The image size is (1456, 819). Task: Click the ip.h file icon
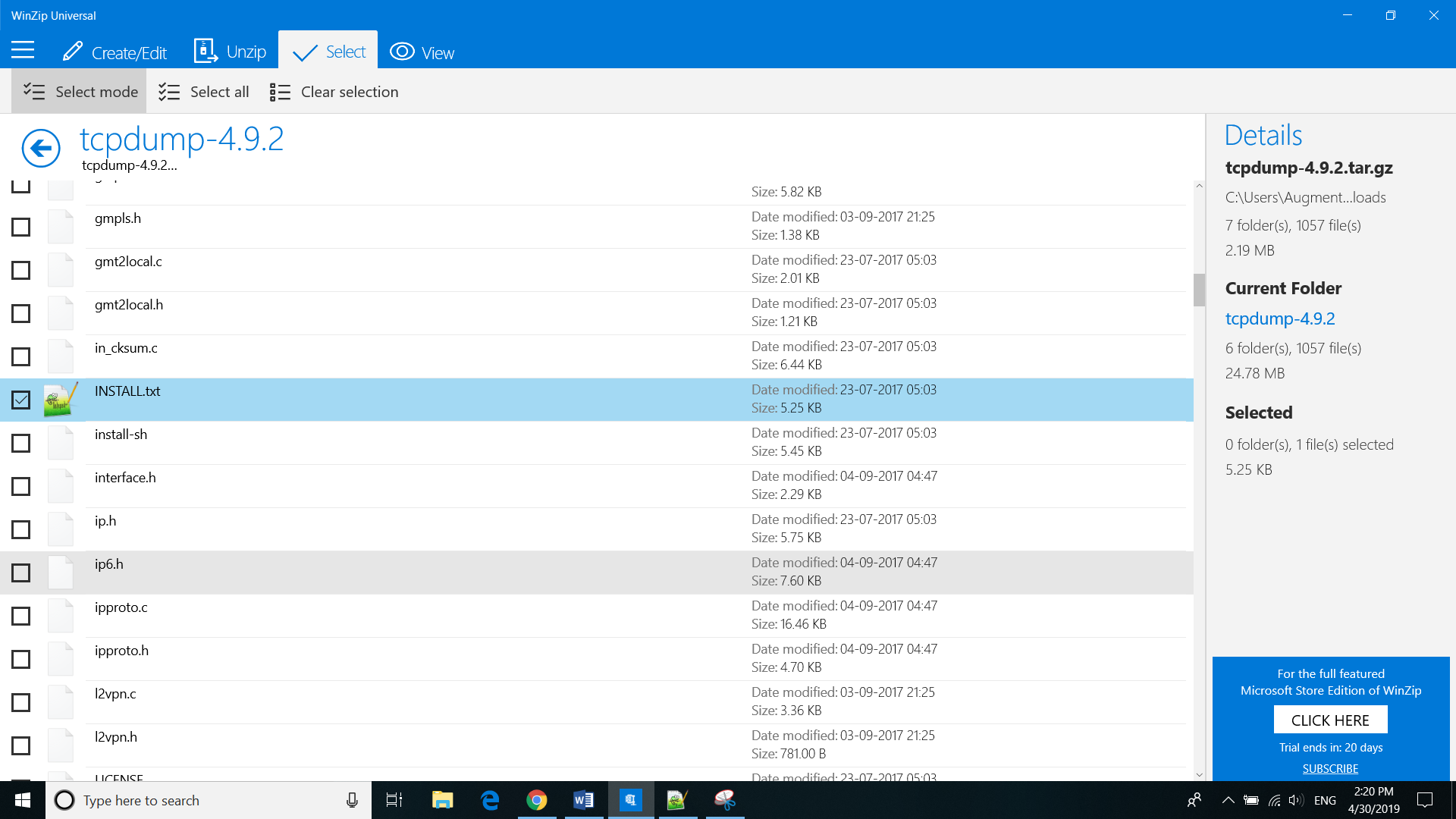click(61, 529)
